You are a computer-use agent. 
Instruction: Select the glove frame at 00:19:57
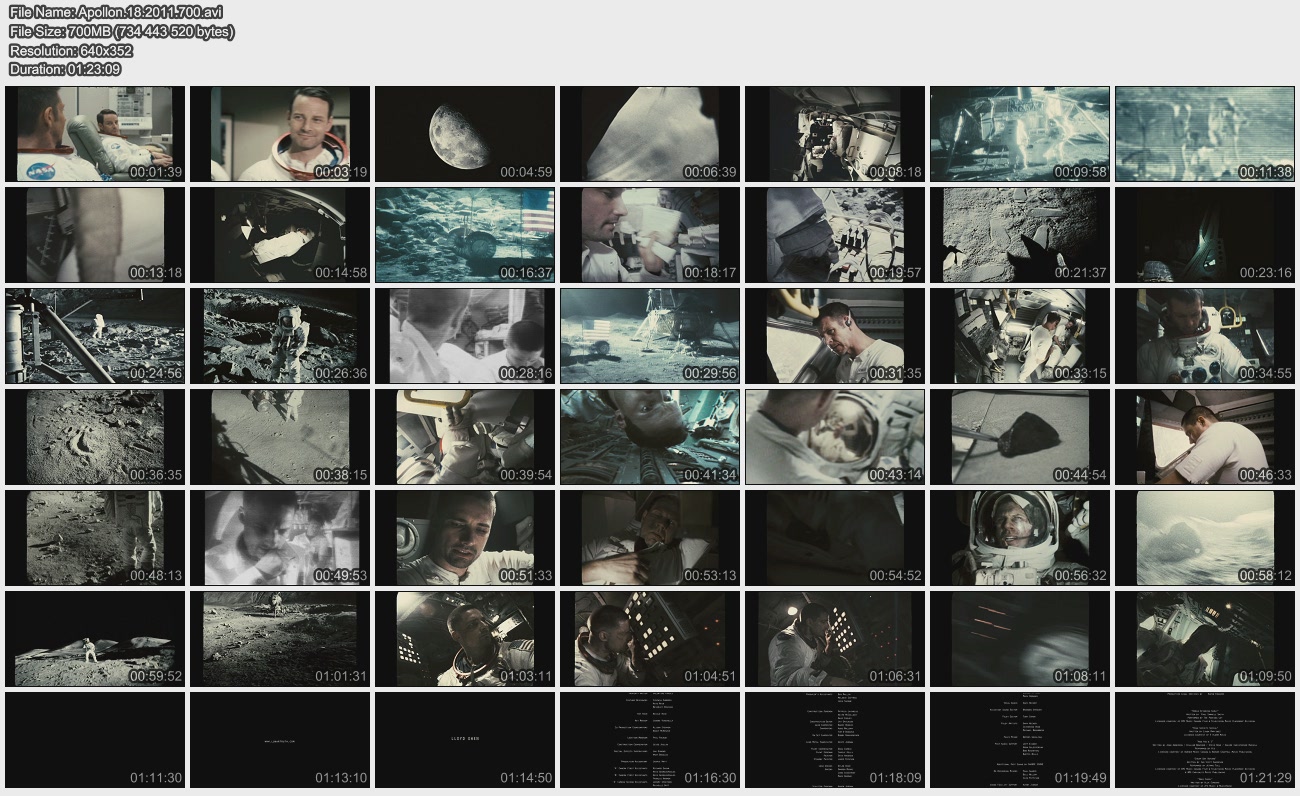pos(835,235)
